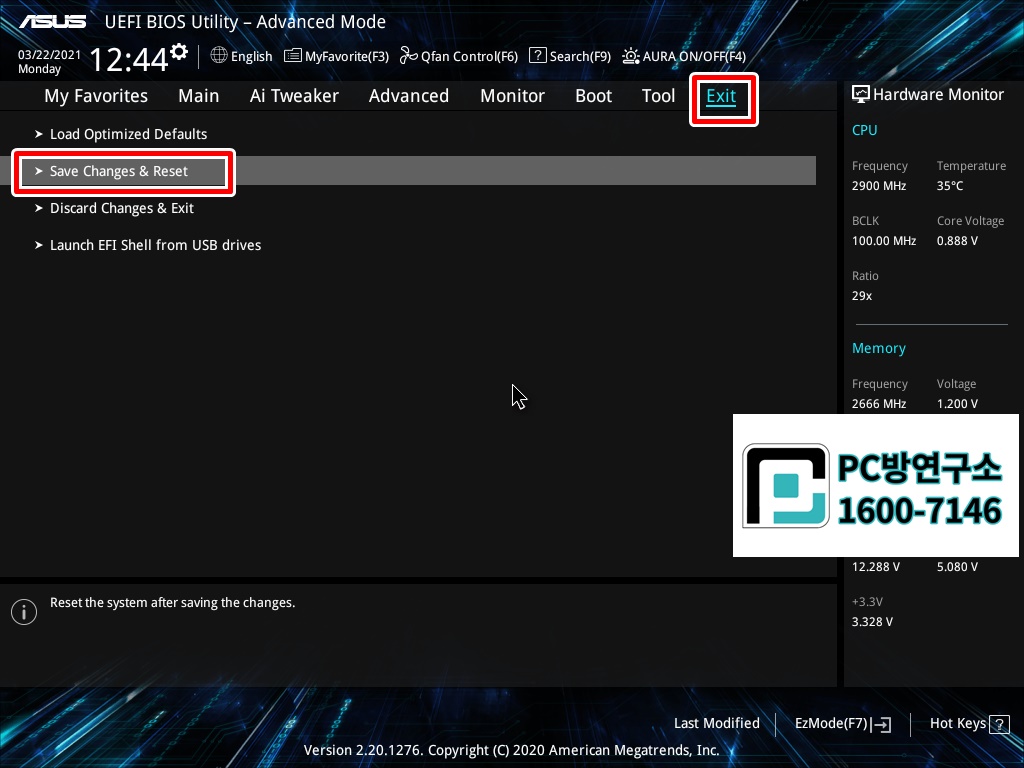Open Search(F9) text
The height and width of the screenshot is (768, 1024).
coord(580,57)
